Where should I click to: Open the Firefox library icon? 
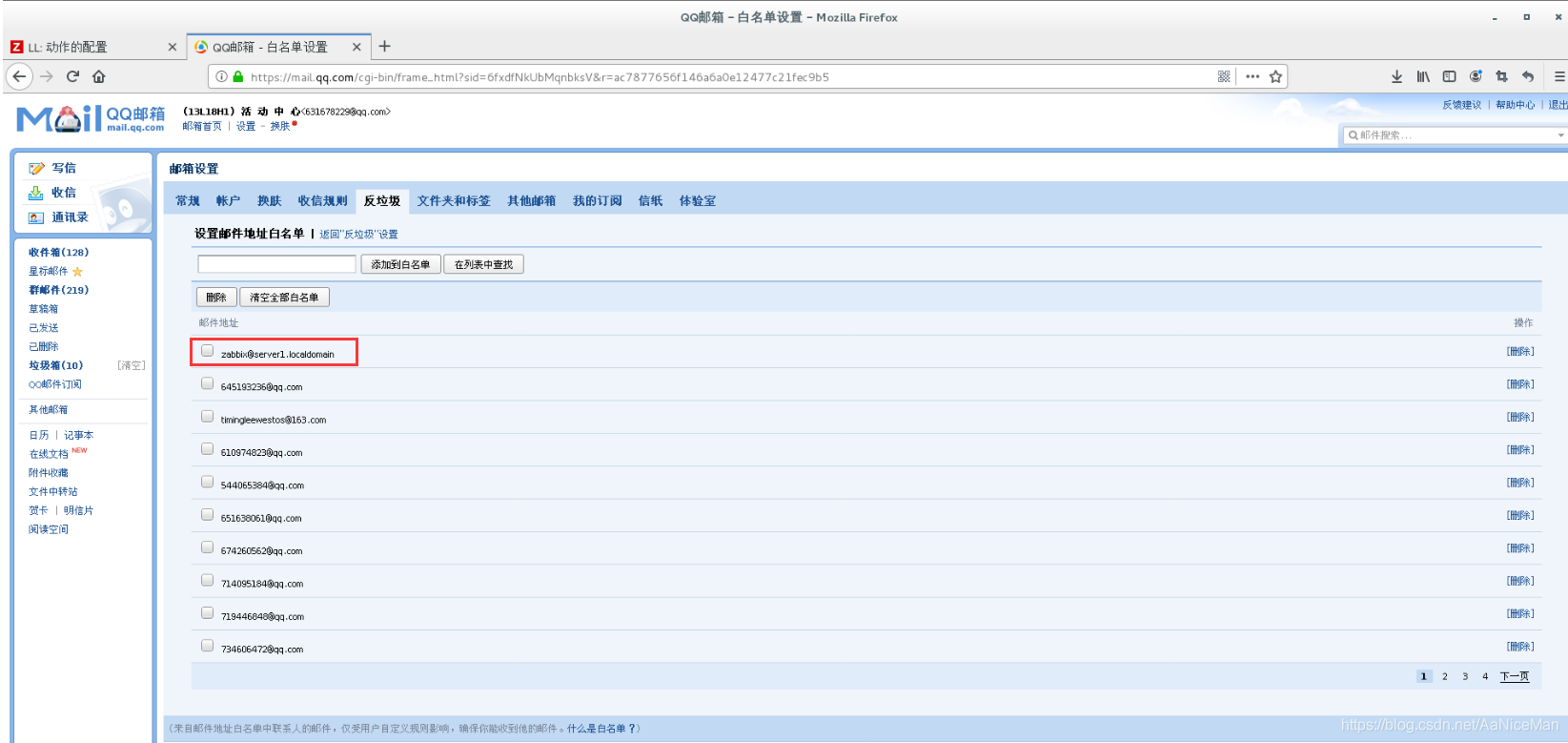(1423, 76)
